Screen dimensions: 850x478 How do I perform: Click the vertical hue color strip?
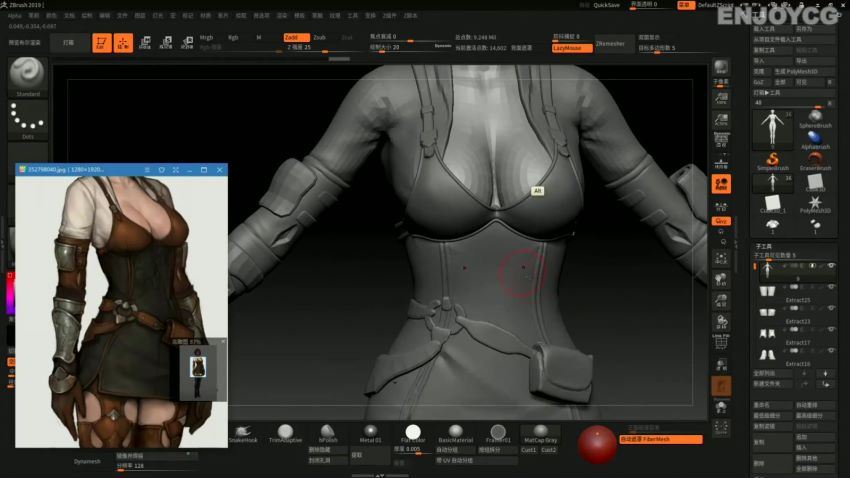point(10,293)
